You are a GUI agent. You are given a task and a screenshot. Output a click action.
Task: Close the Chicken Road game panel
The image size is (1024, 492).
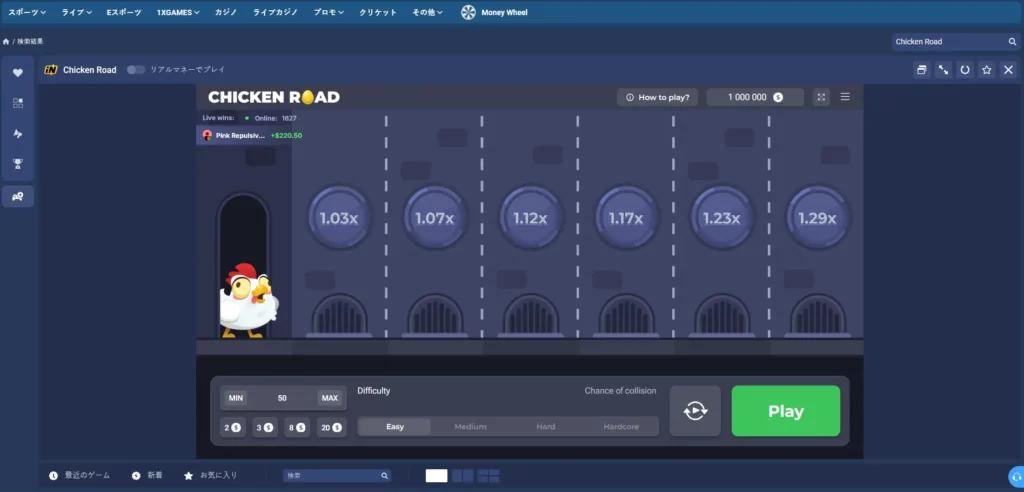[1008, 70]
